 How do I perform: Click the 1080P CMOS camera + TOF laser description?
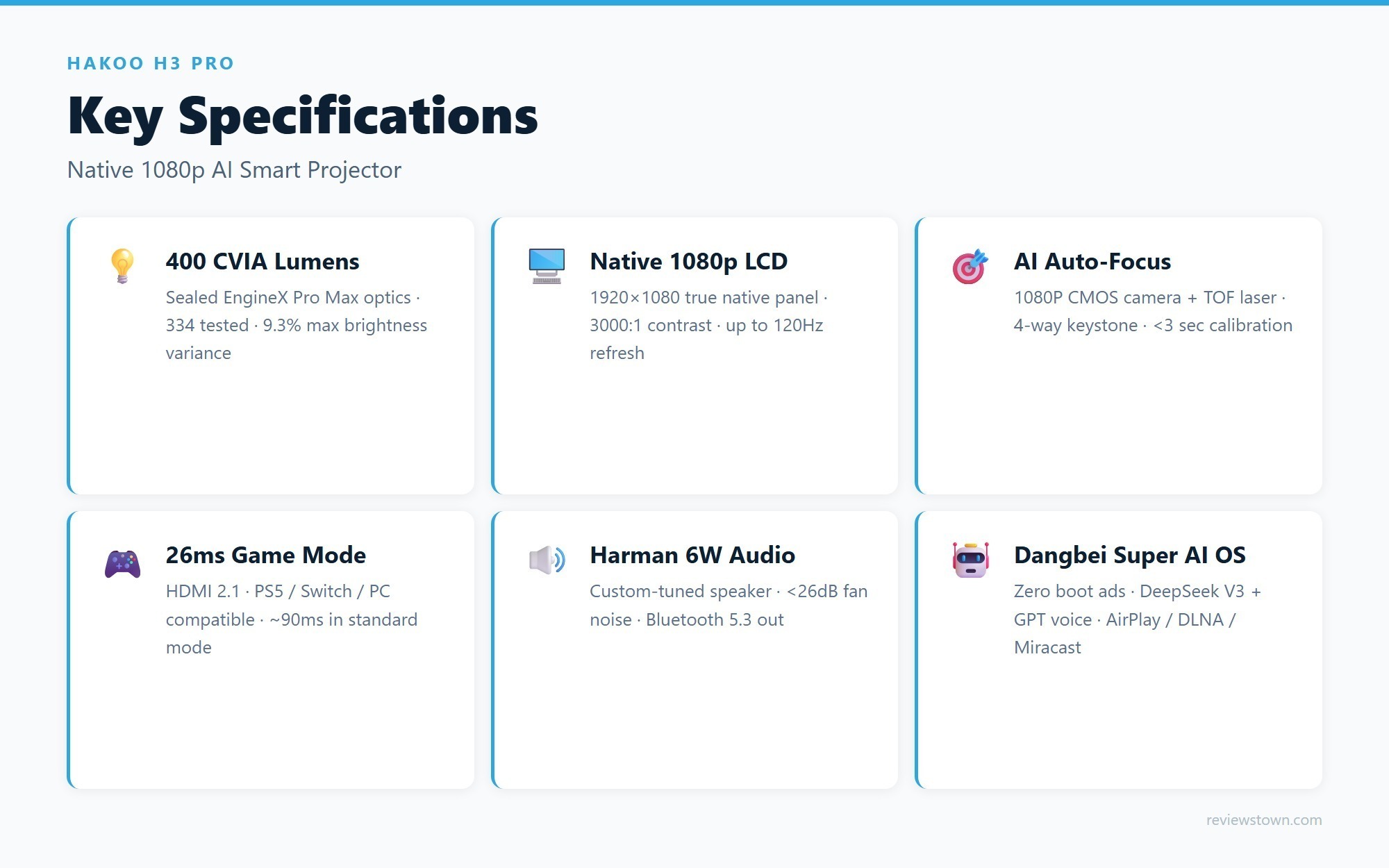[x=1153, y=311]
